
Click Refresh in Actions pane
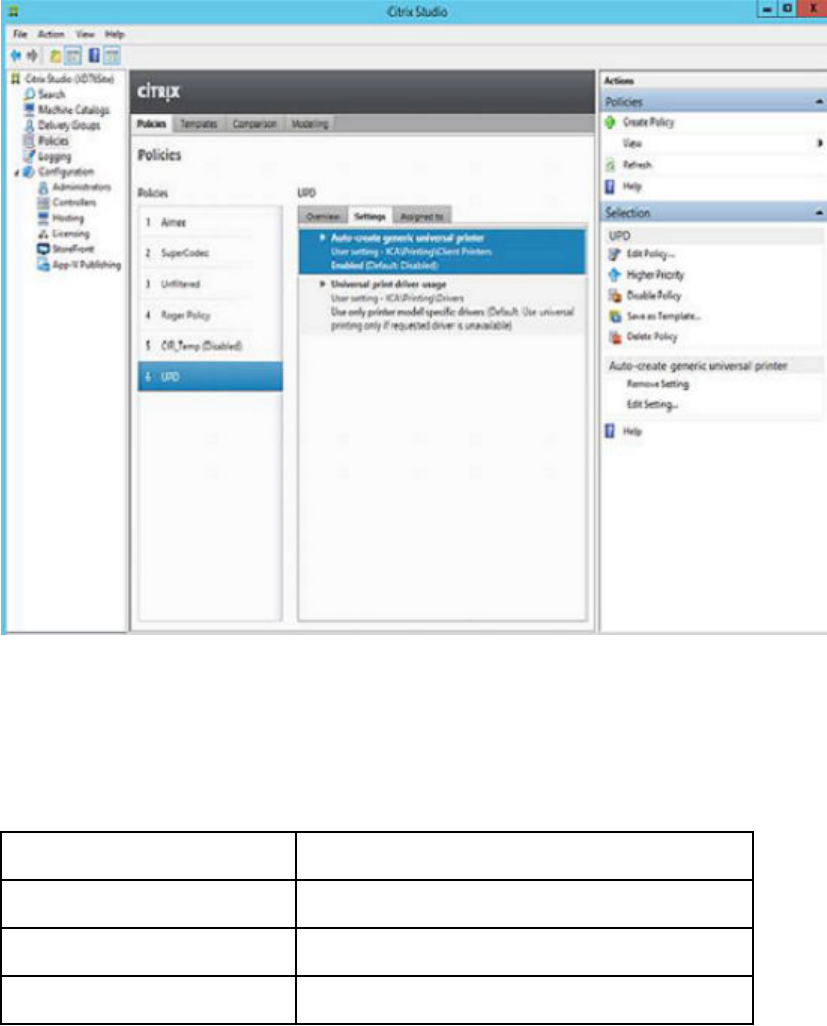637,165
